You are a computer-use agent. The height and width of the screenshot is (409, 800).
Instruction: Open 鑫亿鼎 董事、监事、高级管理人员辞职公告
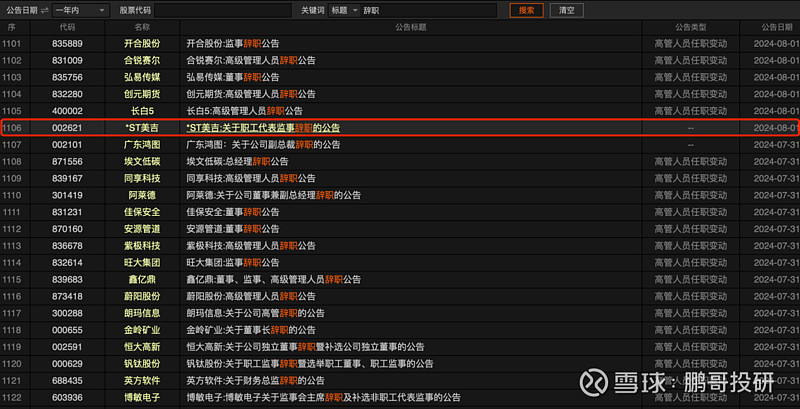click(x=273, y=279)
